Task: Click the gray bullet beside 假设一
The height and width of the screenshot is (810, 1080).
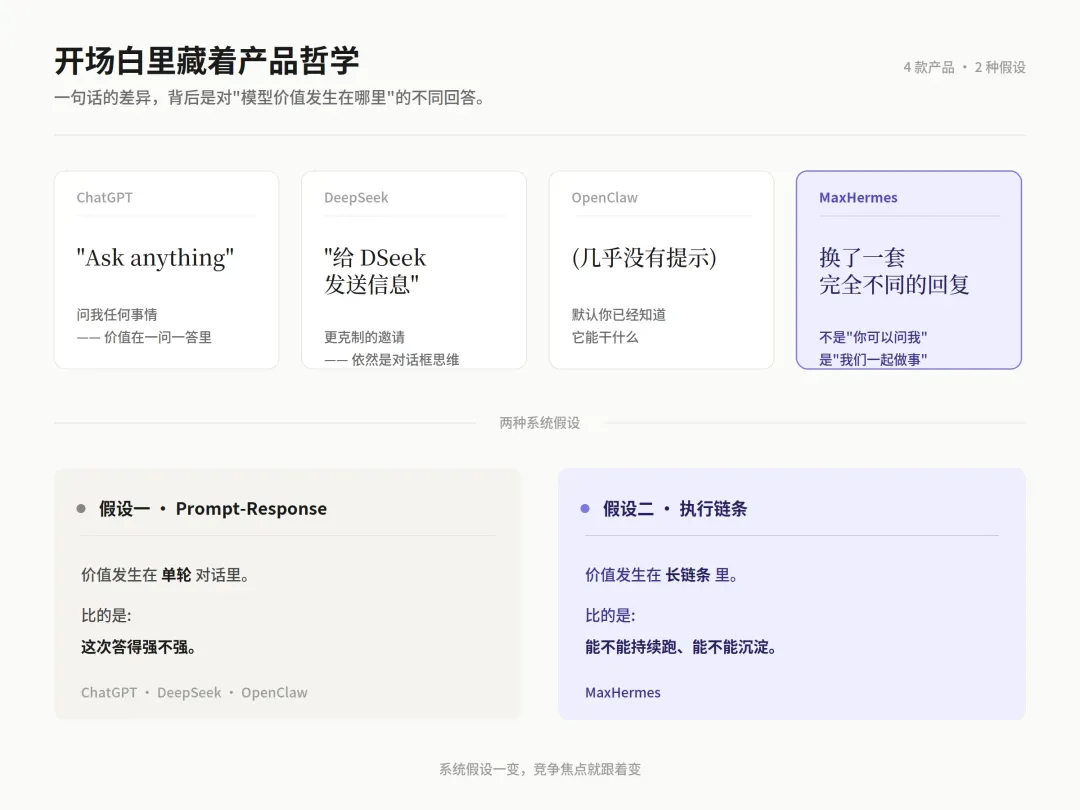Action: click(81, 509)
